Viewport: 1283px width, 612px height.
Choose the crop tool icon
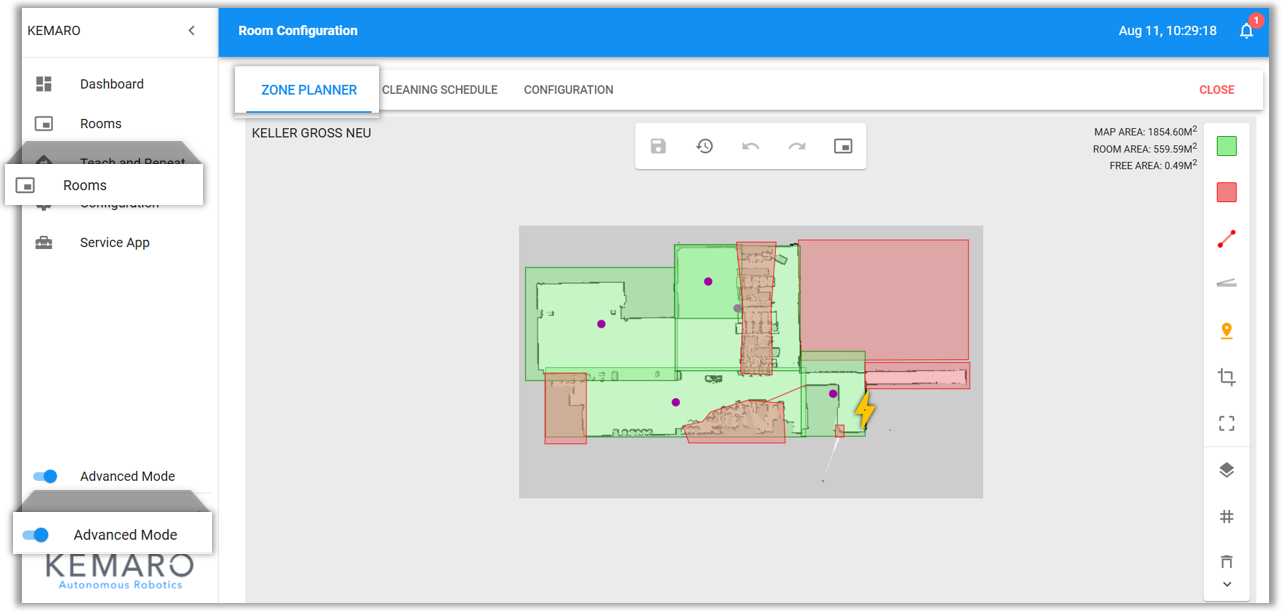click(1227, 377)
